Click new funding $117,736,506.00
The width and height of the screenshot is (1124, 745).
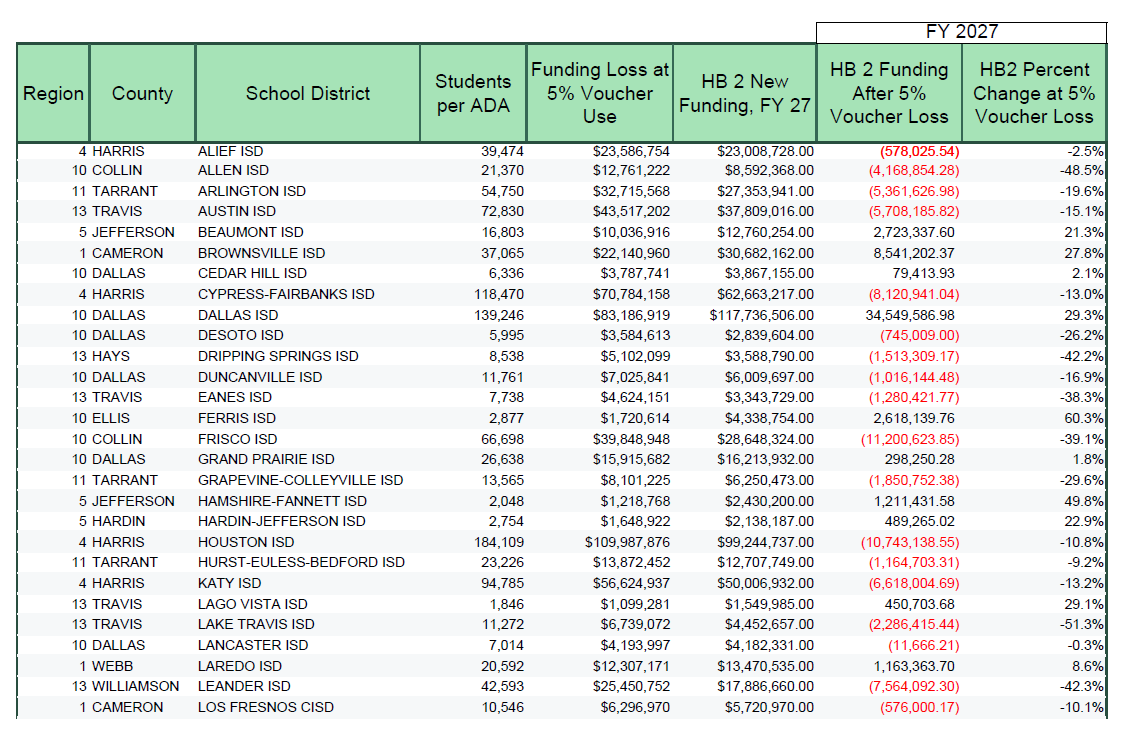(x=762, y=315)
